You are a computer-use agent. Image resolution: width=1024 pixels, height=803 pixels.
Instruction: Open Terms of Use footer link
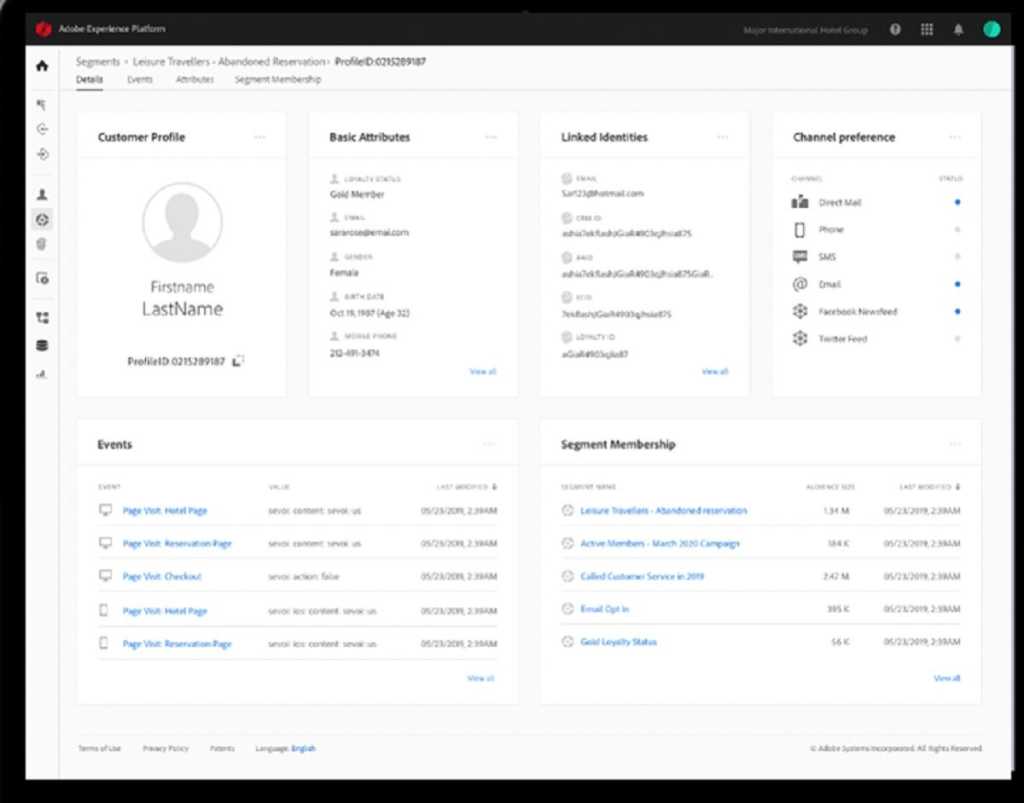point(99,748)
